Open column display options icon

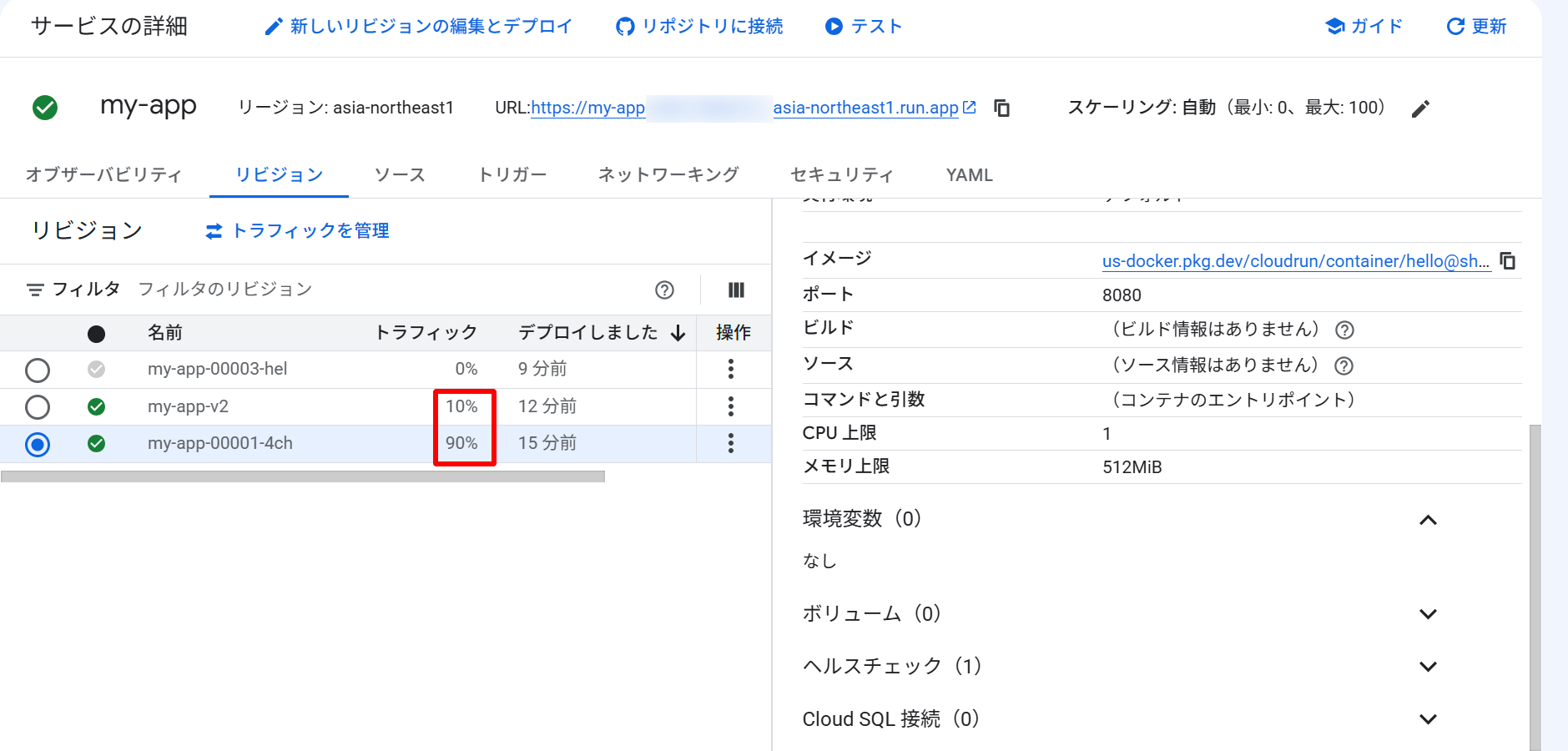pyautogui.click(x=736, y=290)
